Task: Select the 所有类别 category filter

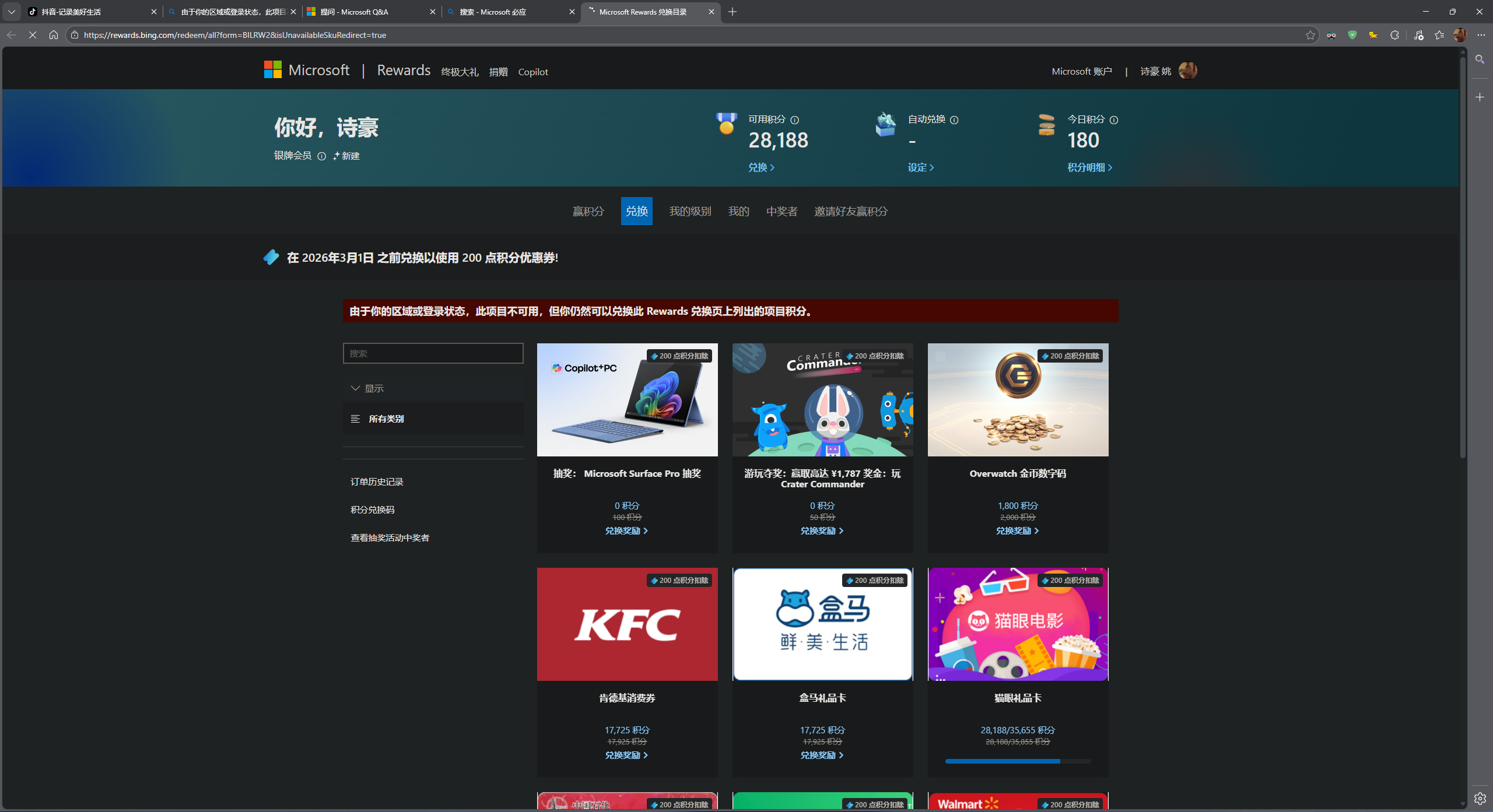Action: 386,419
